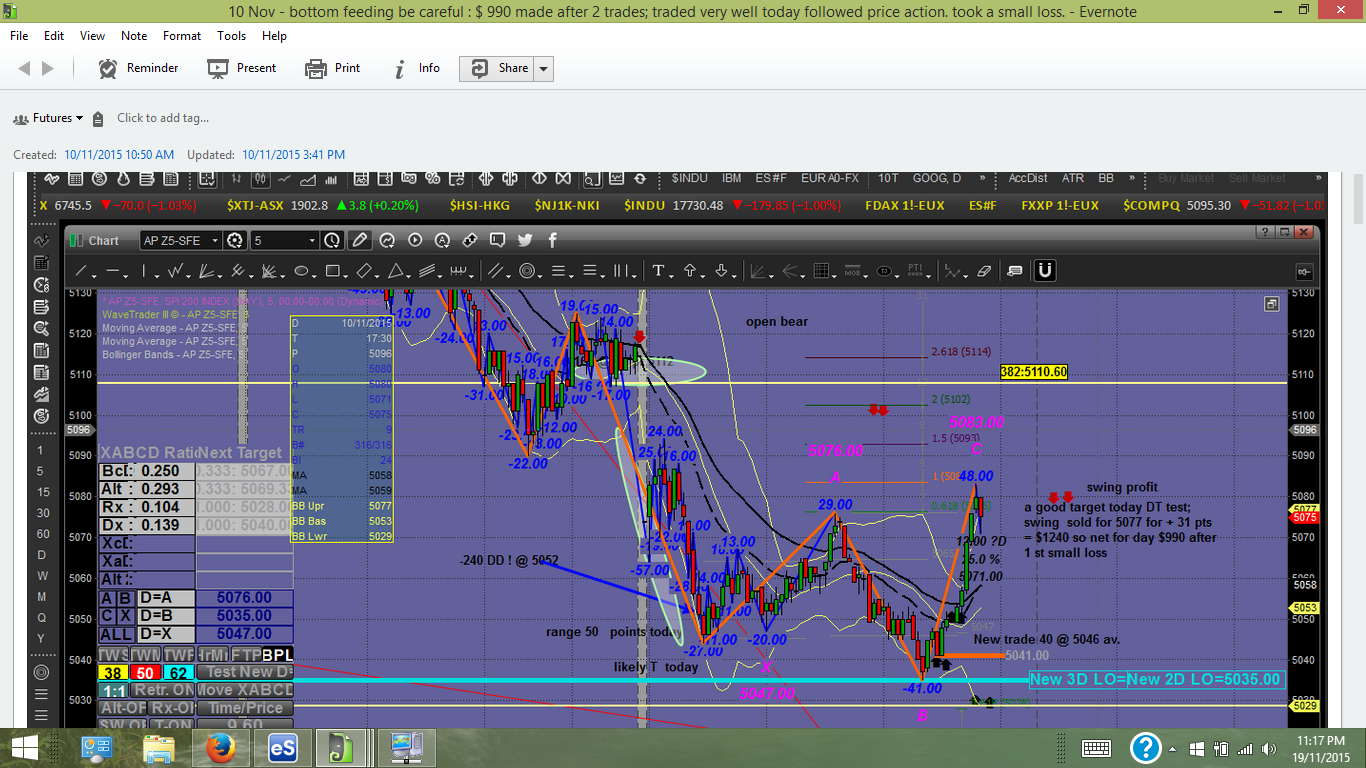
Task: Select the W weekly interval in side strip
Action: (41, 576)
